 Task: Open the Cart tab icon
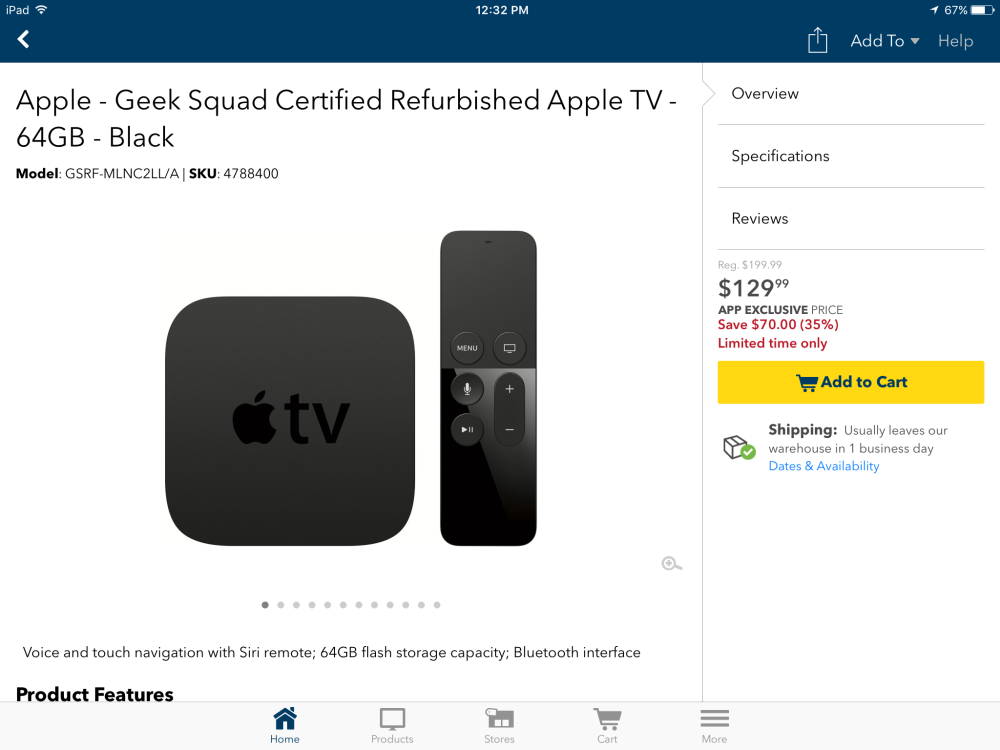pyautogui.click(x=607, y=724)
